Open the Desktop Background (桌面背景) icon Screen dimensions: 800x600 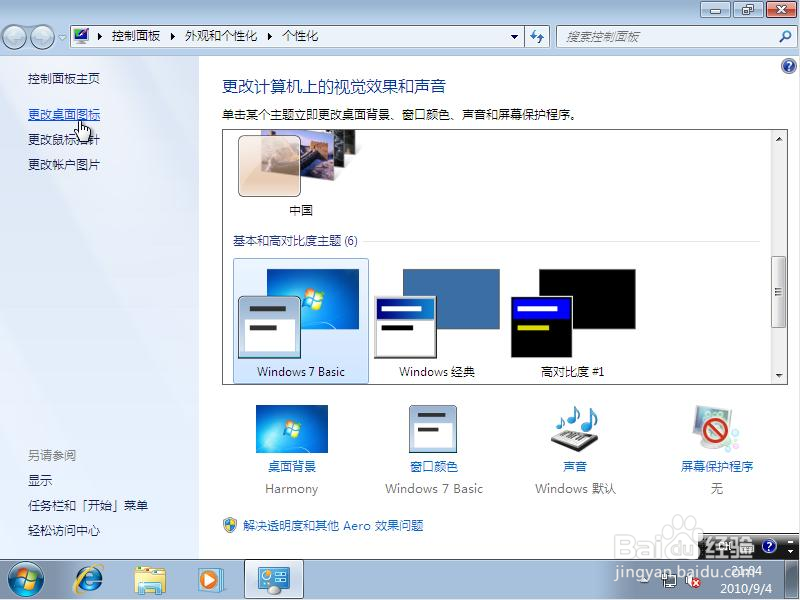tap(291, 429)
